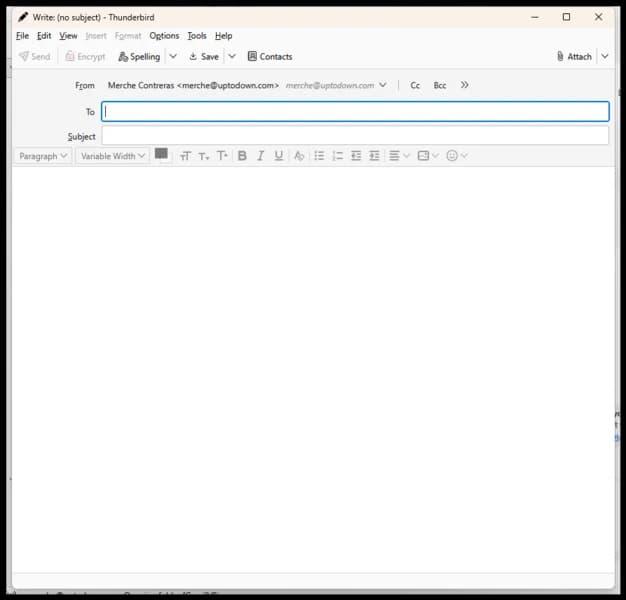Decrease the font size
Screen dimensions: 626x600
coord(204,156)
